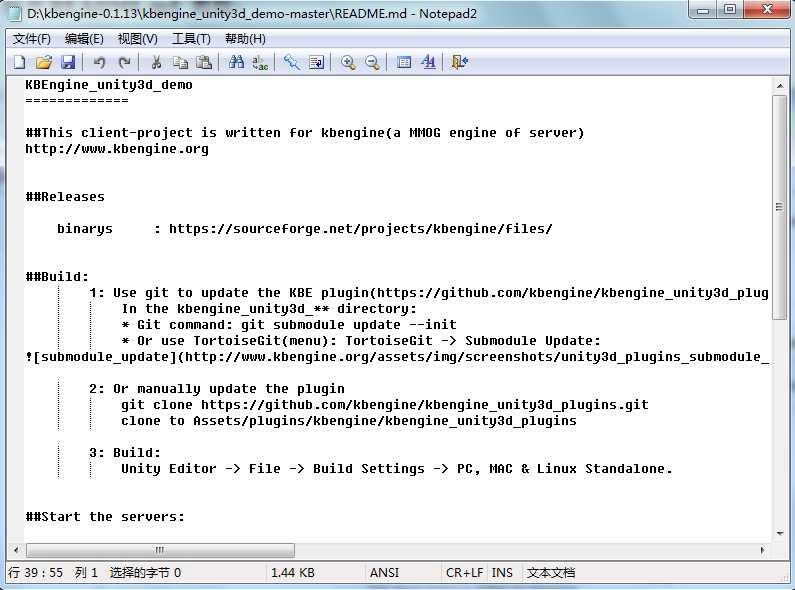Screen dimensions: 795x590
Task: Click the ANSI encoding status field
Action: (384, 573)
